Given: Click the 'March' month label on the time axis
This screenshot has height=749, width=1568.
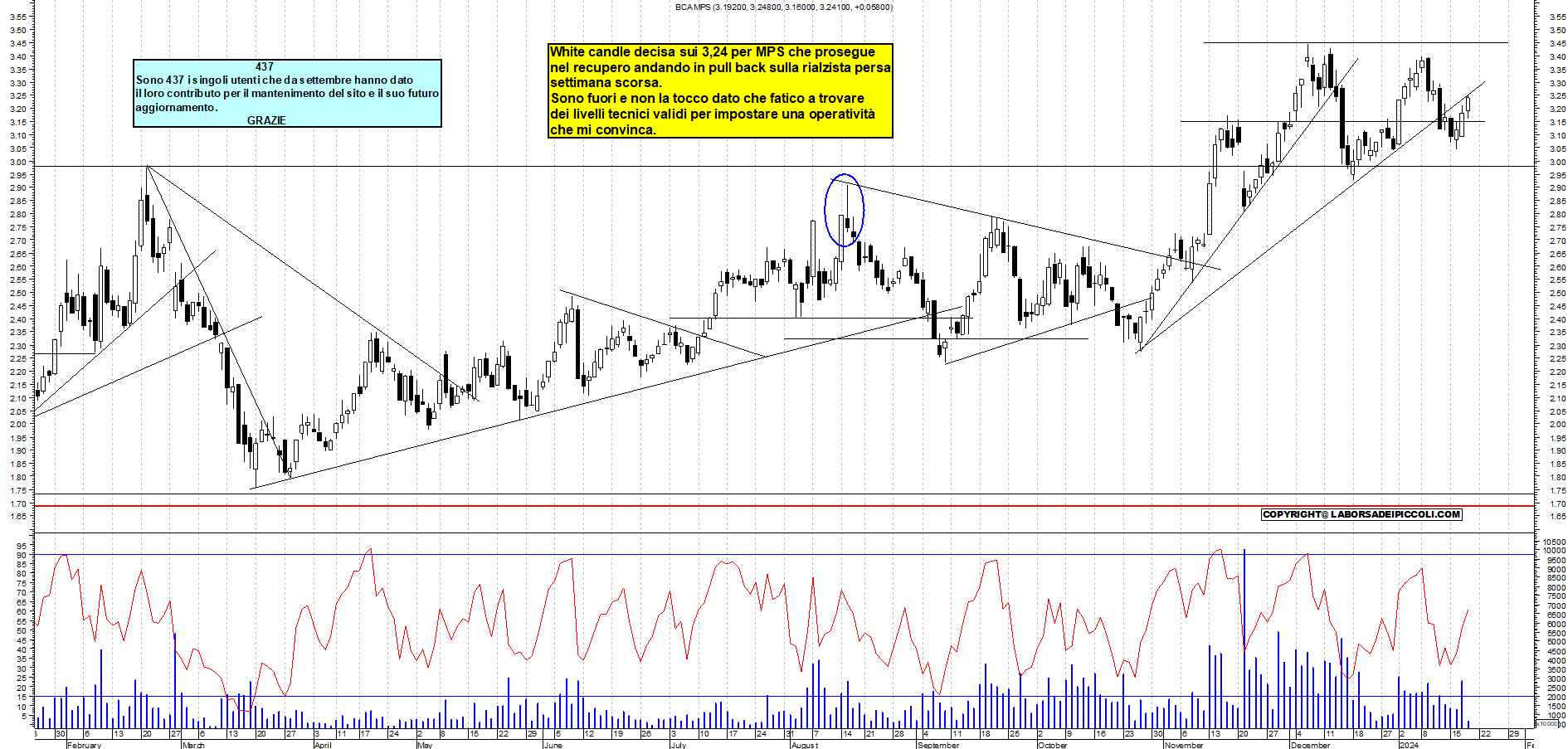Looking at the screenshot, I should (x=193, y=745).
